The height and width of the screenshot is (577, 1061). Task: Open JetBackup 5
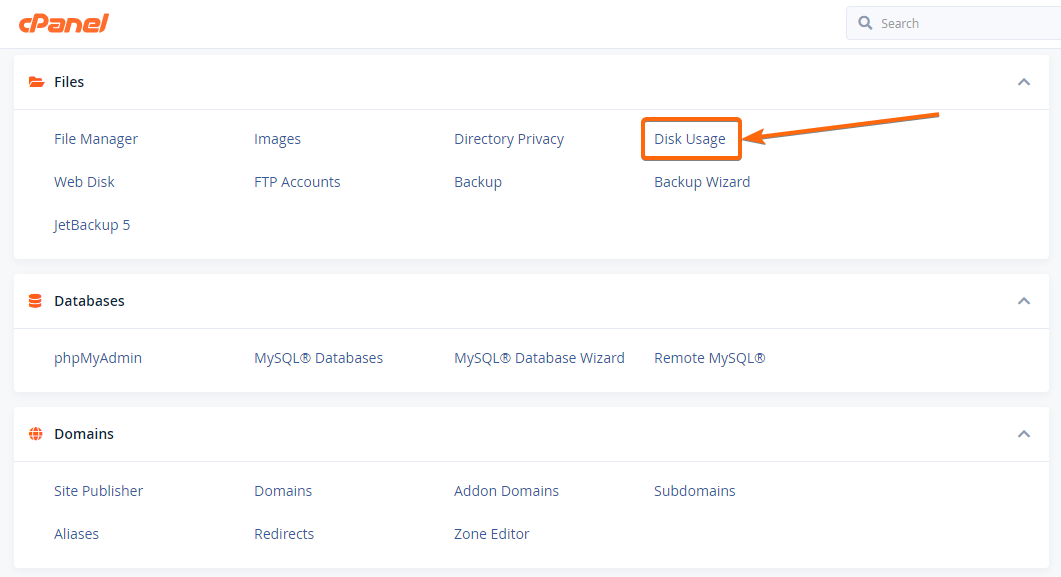point(92,225)
